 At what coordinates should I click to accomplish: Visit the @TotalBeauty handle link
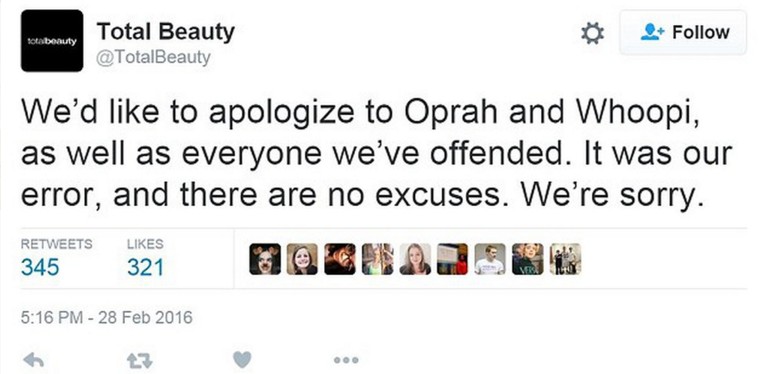(x=154, y=58)
